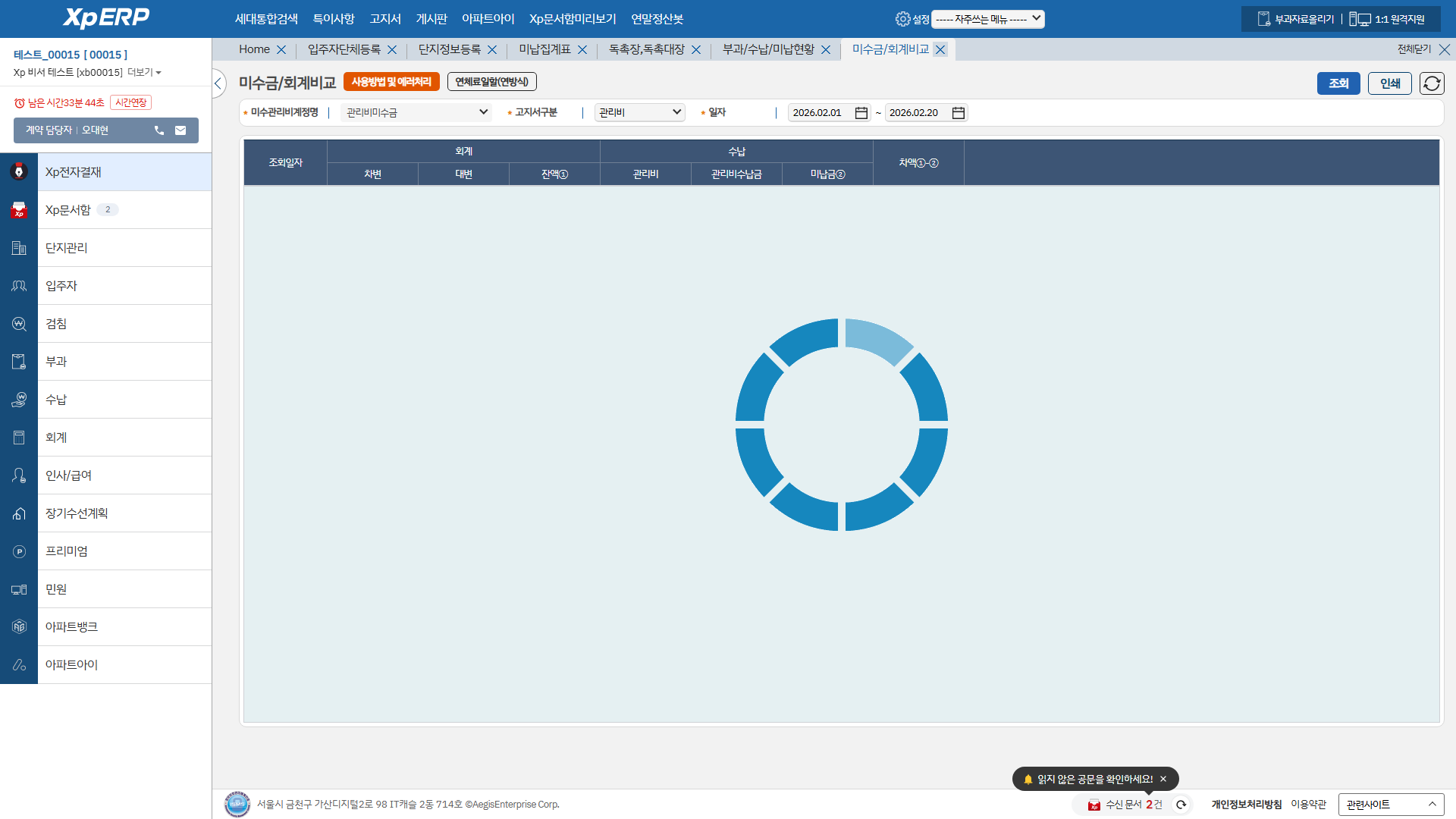The height and width of the screenshot is (819, 1456).
Task: Click the mail icon for contract manager
Action: click(180, 130)
